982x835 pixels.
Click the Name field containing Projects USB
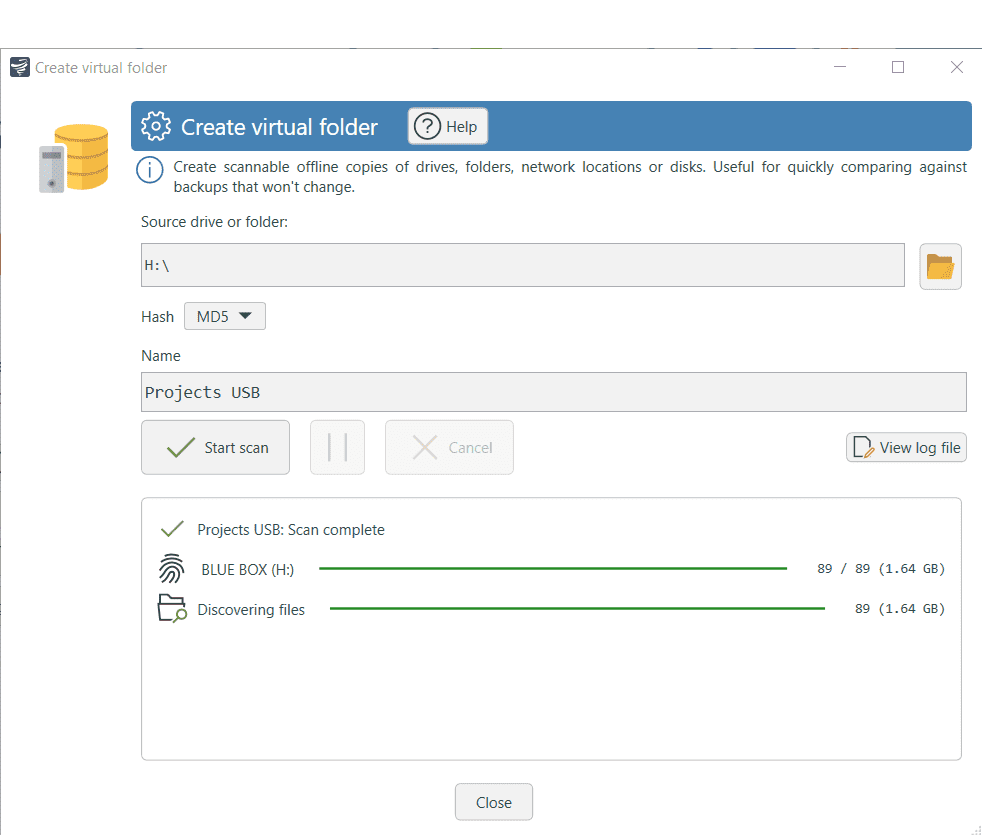[554, 392]
